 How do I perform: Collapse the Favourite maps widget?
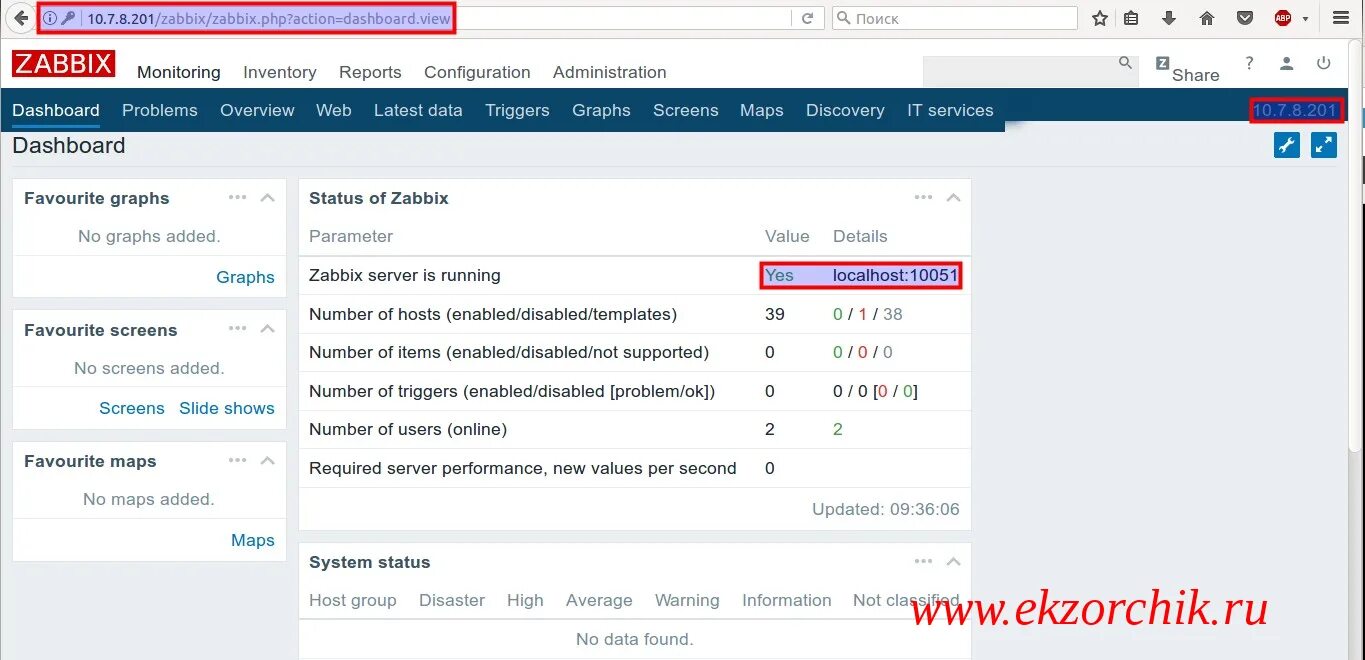[267, 460]
